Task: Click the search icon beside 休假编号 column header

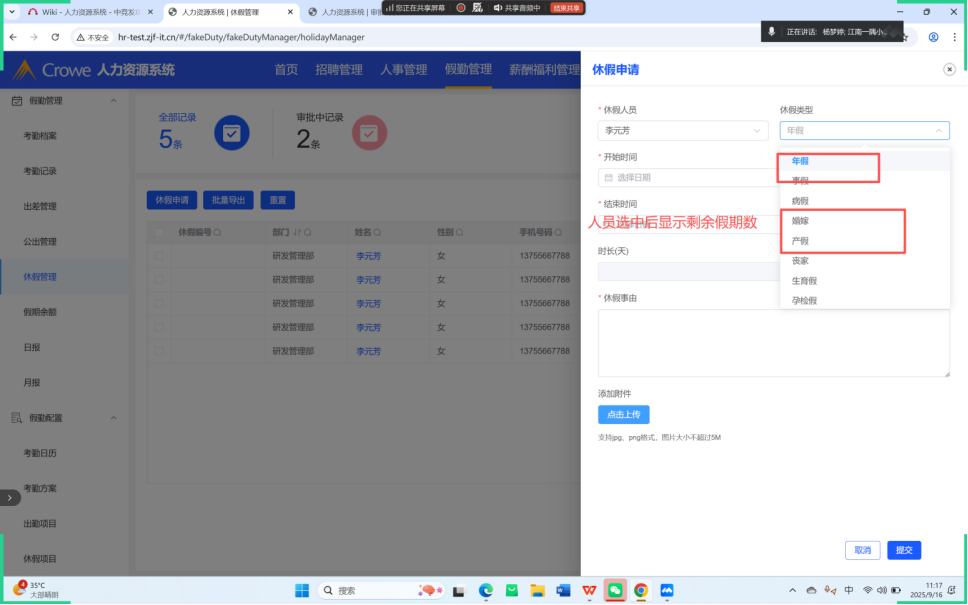Action: pyautogui.click(x=217, y=233)
